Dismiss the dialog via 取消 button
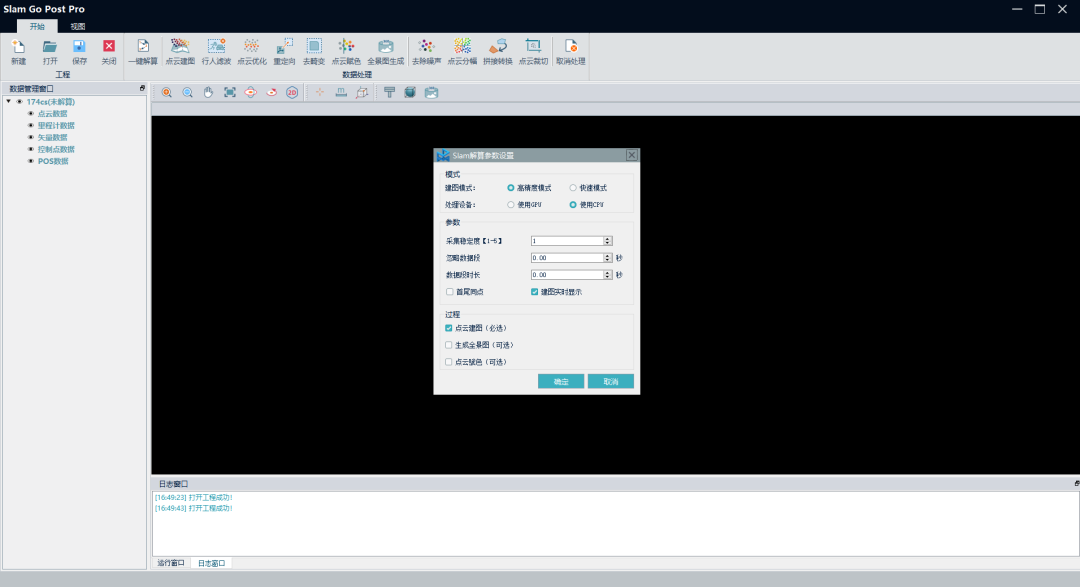 (611, 380)
